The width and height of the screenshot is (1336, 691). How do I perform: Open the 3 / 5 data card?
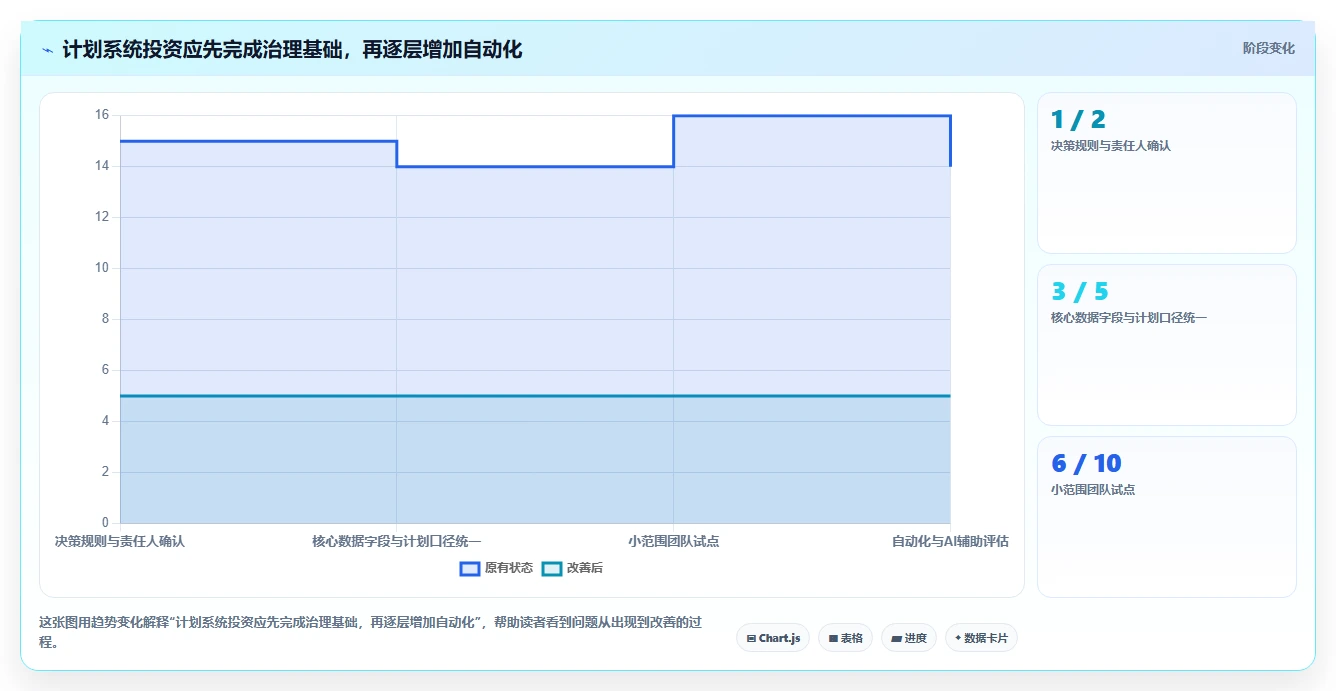tap(1167, 345)
